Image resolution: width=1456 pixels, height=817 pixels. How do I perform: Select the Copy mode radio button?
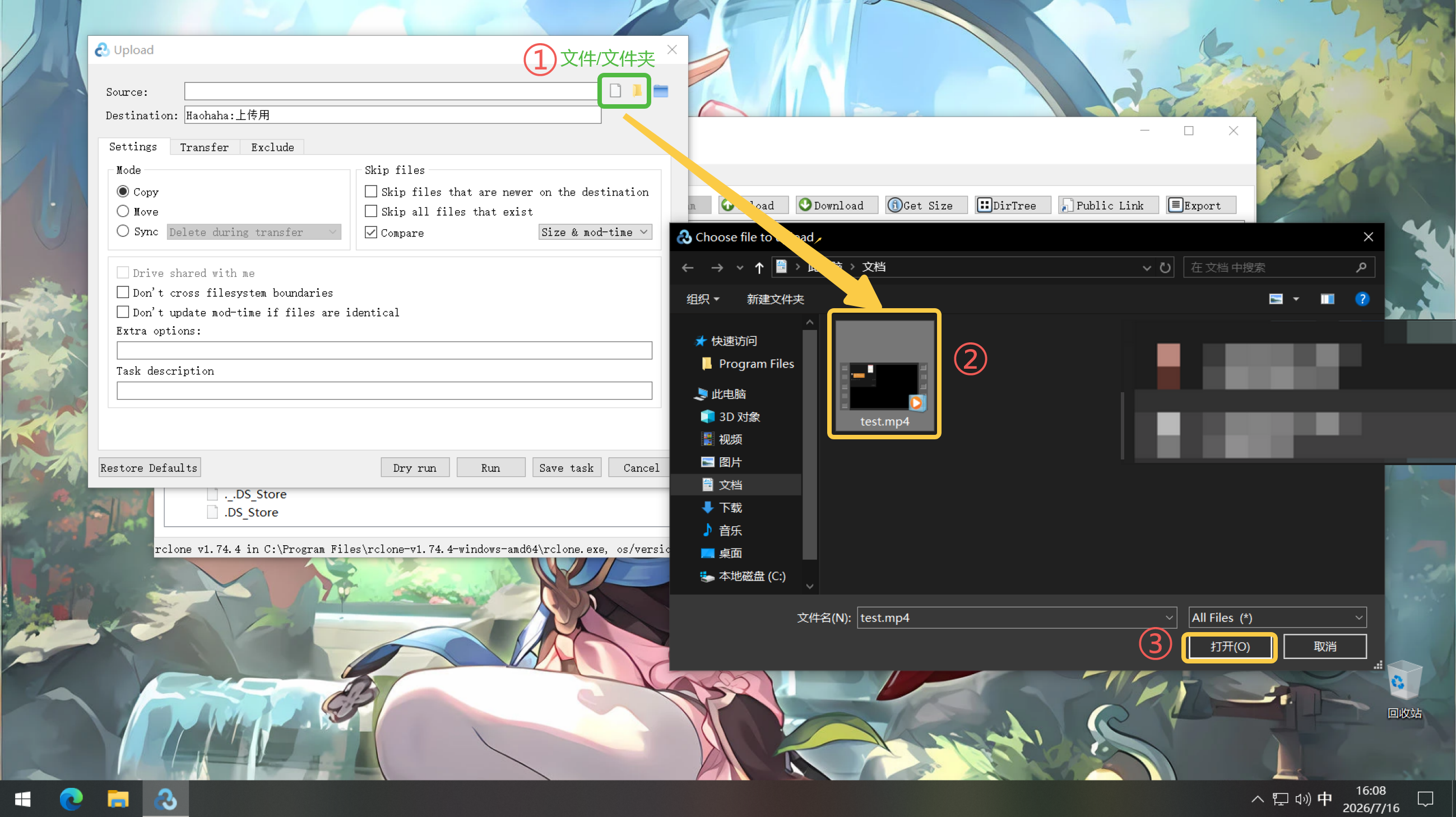coord(123,191)
